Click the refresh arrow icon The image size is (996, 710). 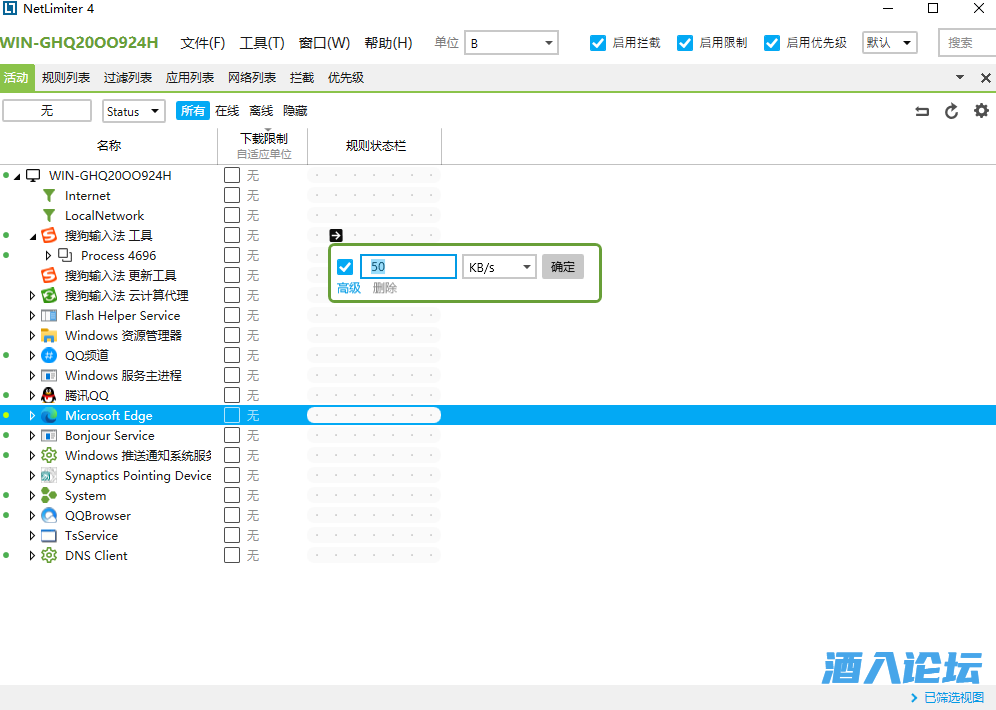tap(952, 111)
